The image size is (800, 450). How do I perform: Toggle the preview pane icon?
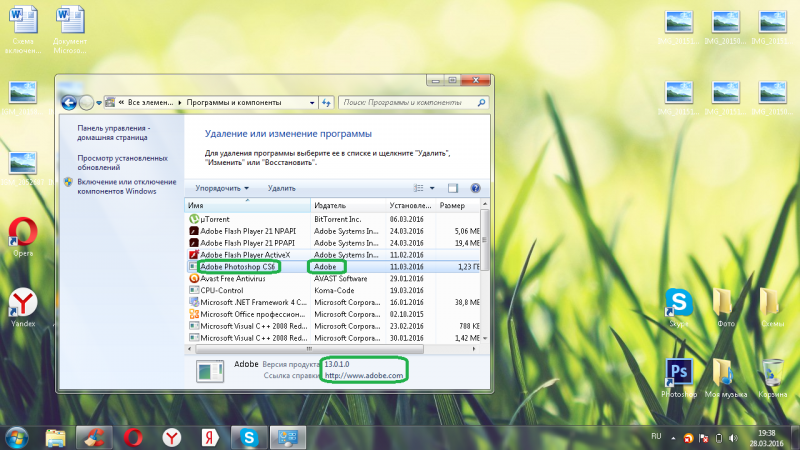pos(453,188)
